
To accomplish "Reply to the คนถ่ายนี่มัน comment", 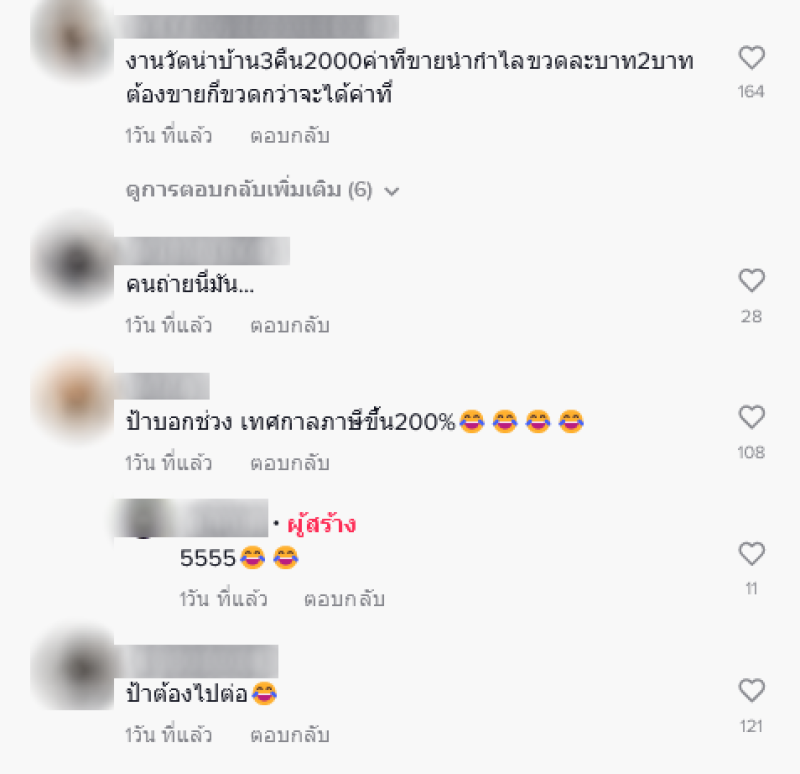I will click(x=290, y=326).
